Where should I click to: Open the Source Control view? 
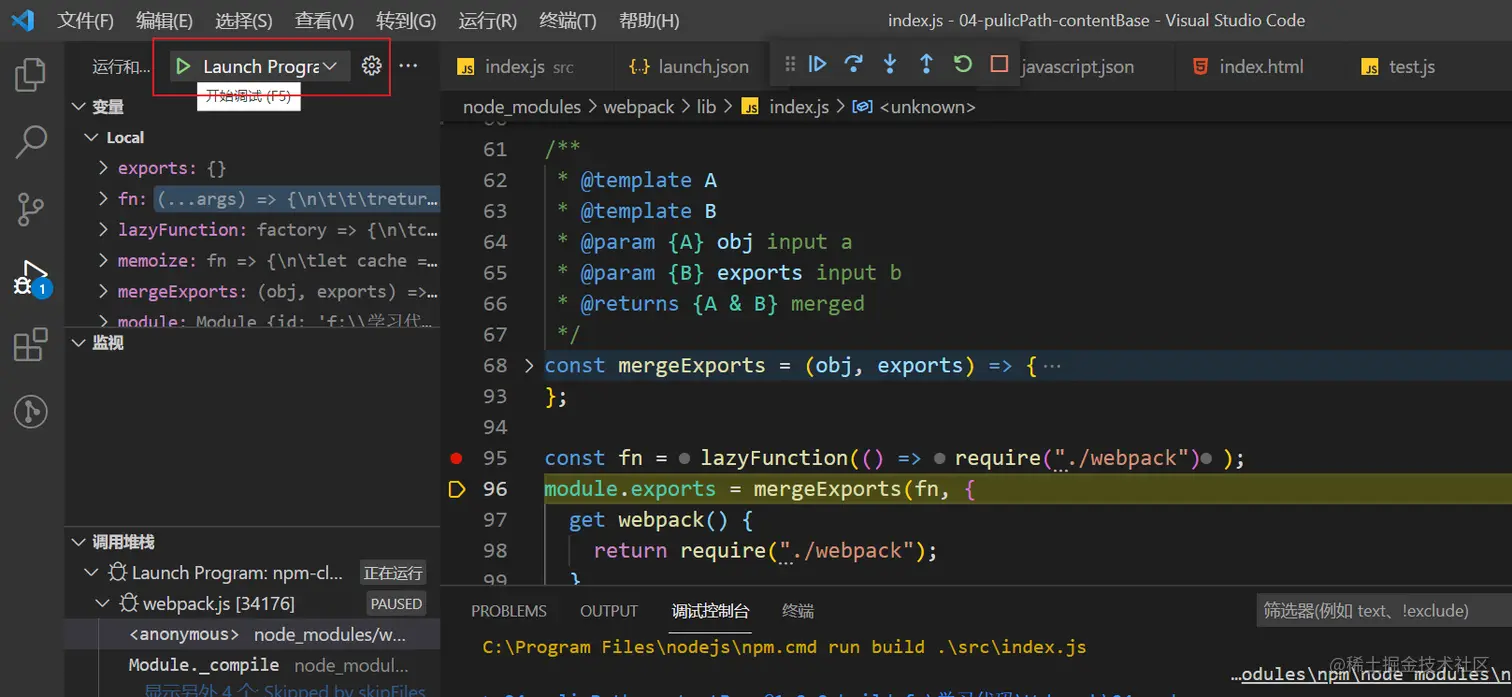point(31,209)
